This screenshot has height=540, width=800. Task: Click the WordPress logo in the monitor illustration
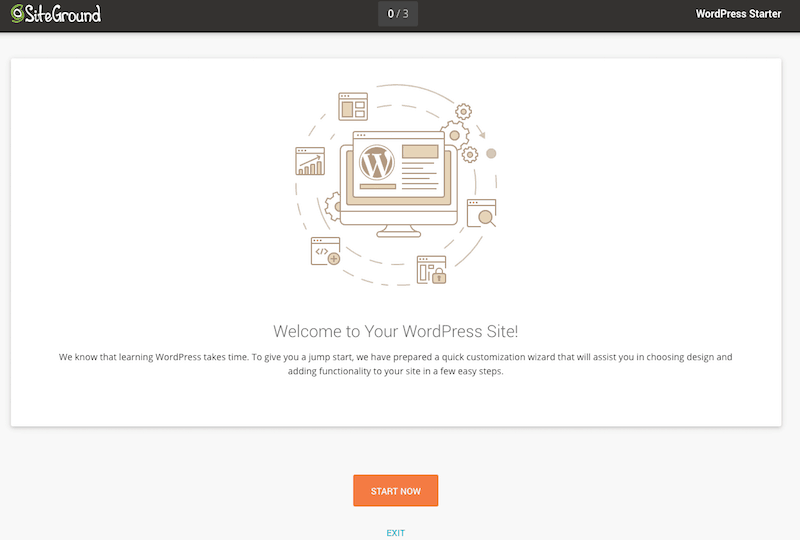pos(377,163)
